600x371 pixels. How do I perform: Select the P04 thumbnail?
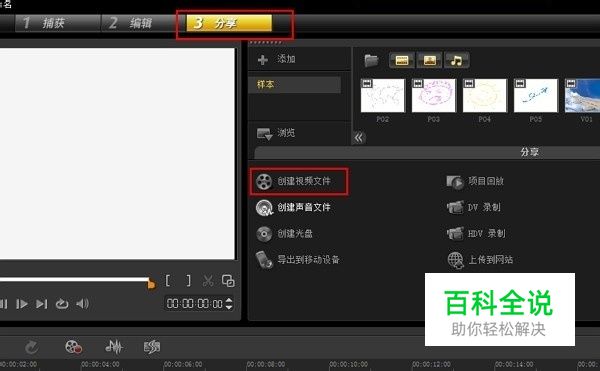point(484,96)
